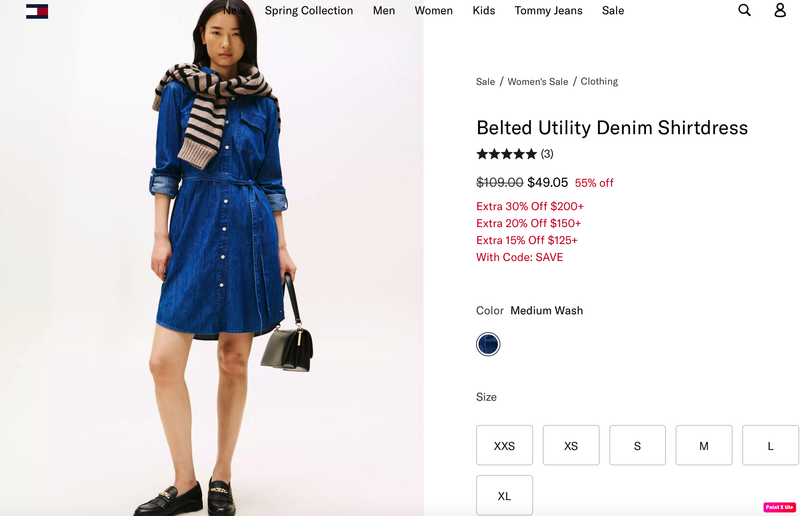Pick size M

[x=704, y=446]
